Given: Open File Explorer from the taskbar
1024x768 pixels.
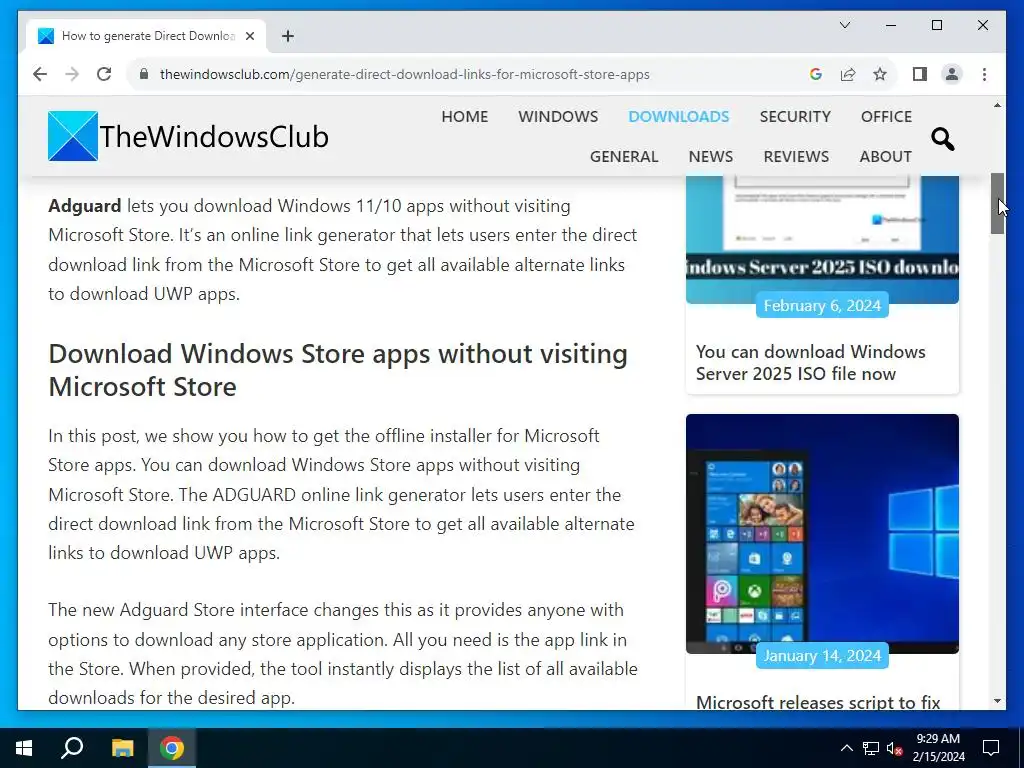Looking at the screenshot, I should tap(122, 748).
